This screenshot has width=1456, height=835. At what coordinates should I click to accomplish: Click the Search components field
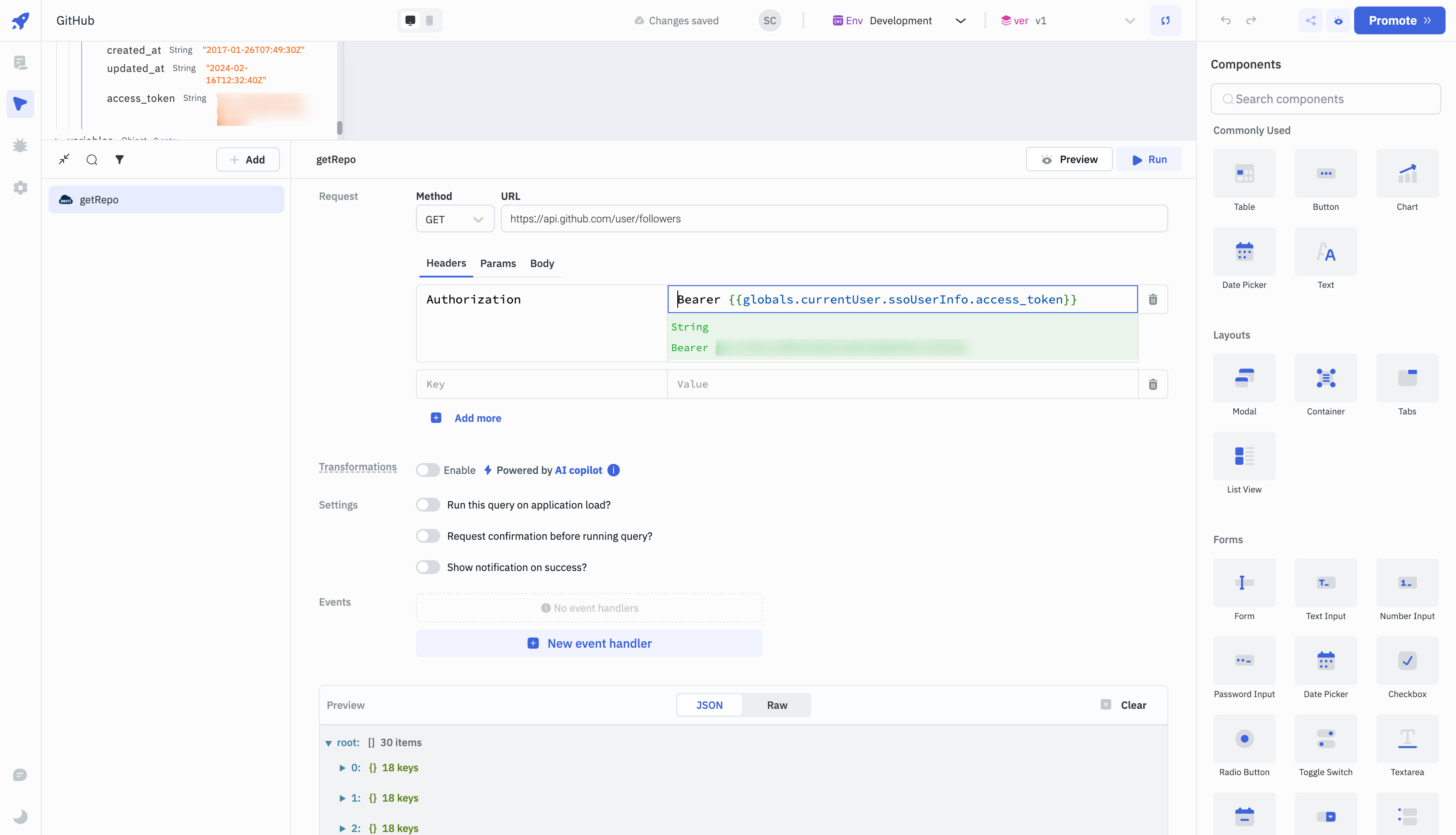click(1325, 99)
